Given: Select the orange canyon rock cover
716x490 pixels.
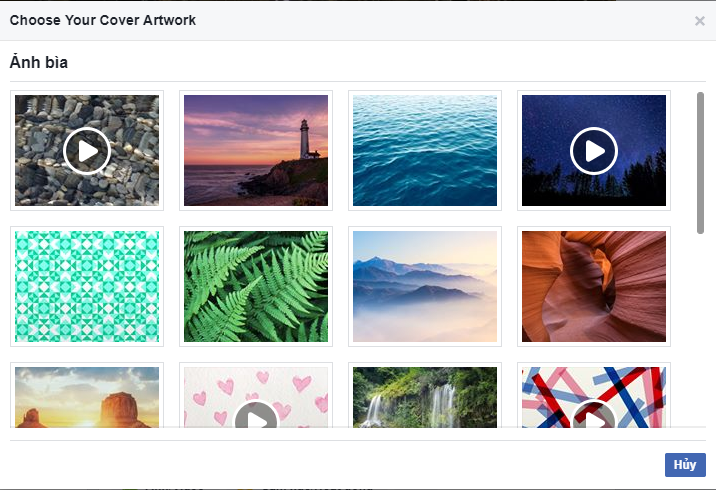Looking at the screenshot, I should tap(594, 286).
